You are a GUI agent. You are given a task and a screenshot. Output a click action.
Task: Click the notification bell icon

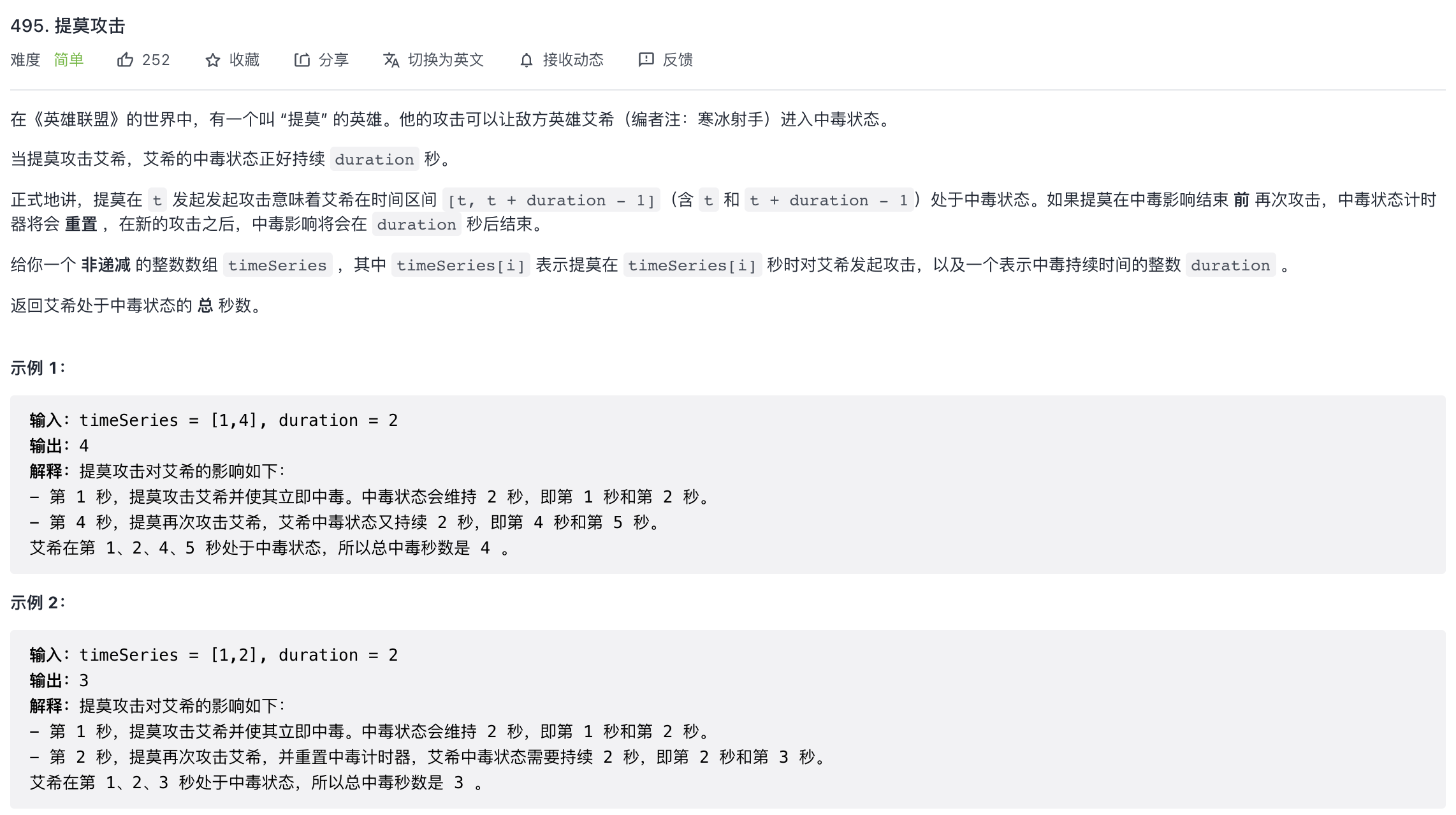click(526, 60)
